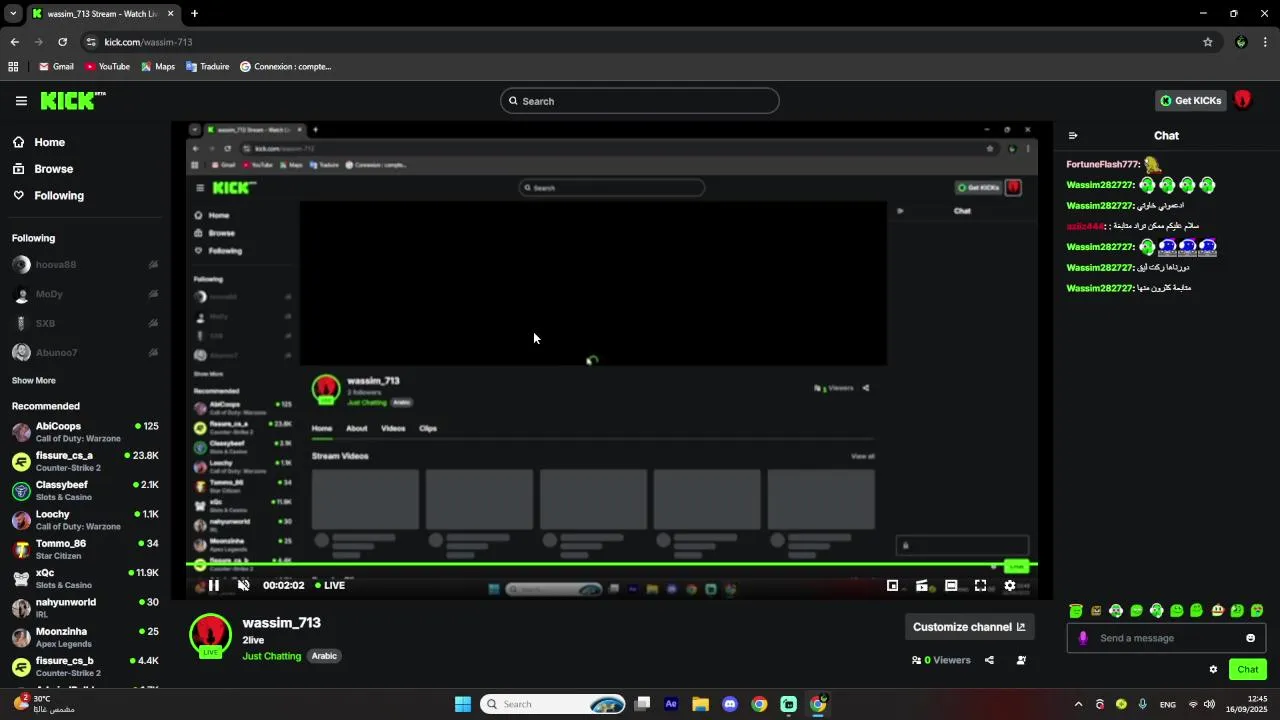Click the icon right of share

1021,660
